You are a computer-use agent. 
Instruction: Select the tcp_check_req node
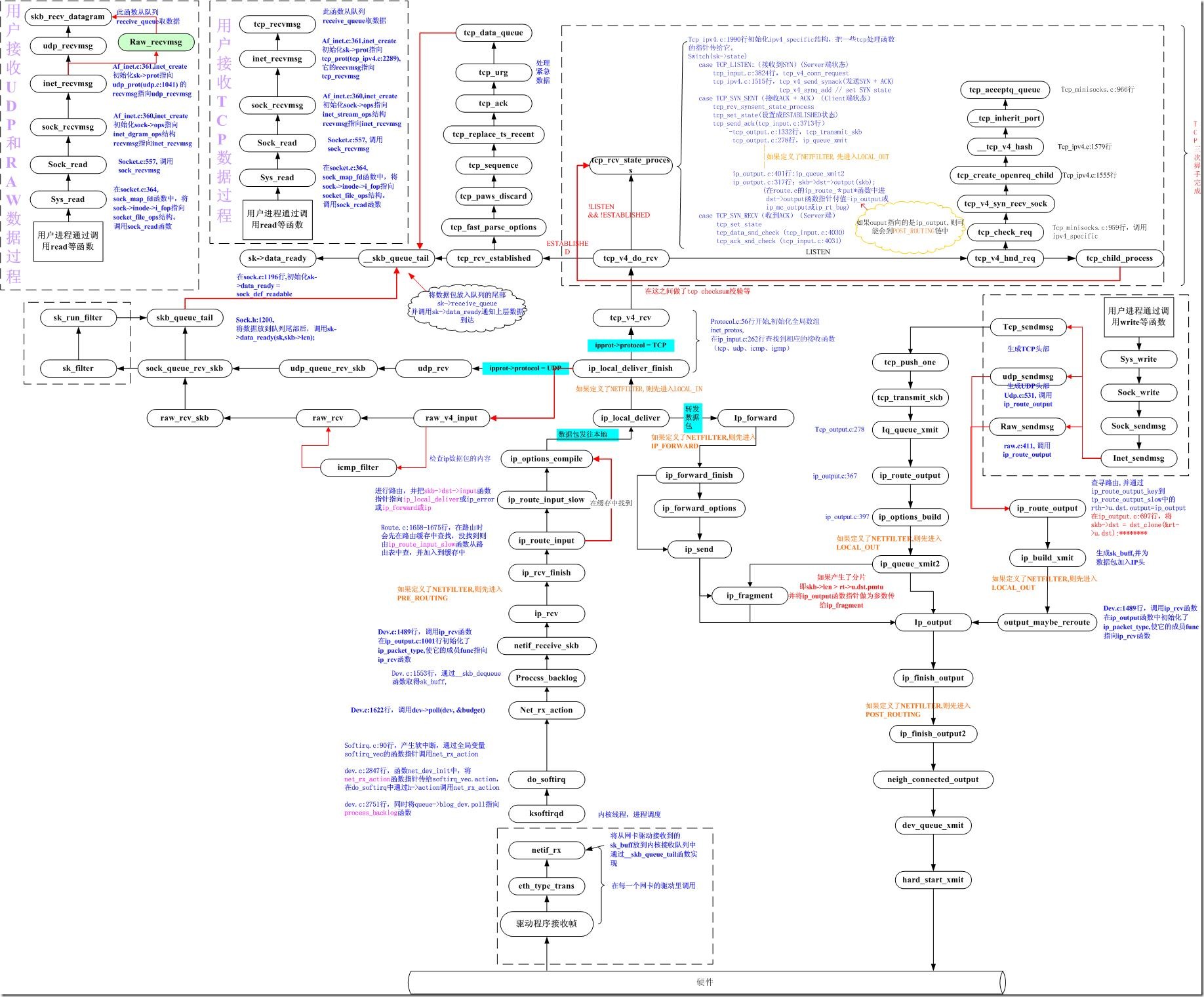coord(1005,232)
